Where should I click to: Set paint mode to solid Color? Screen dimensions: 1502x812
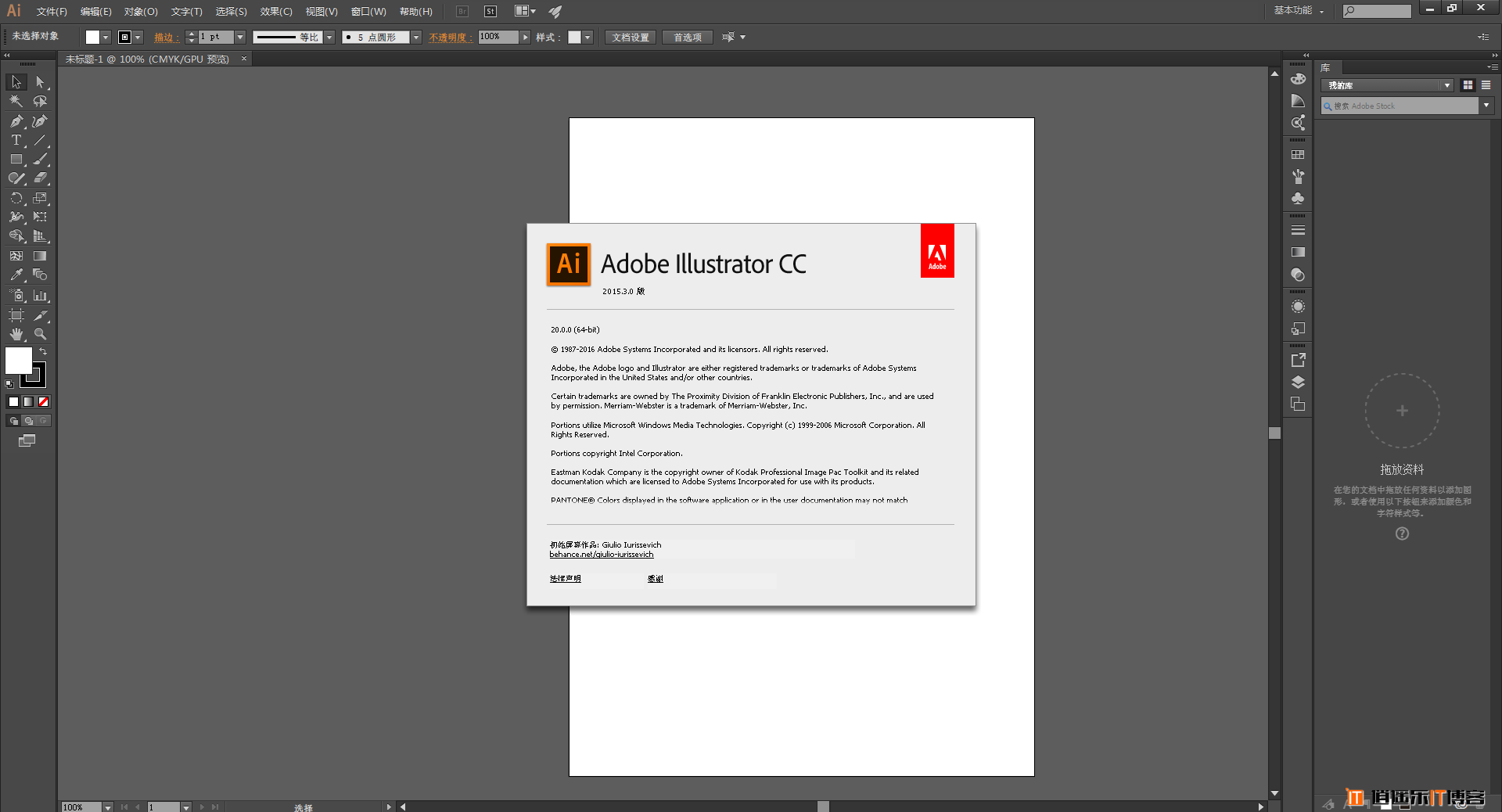tap(13, 402)
